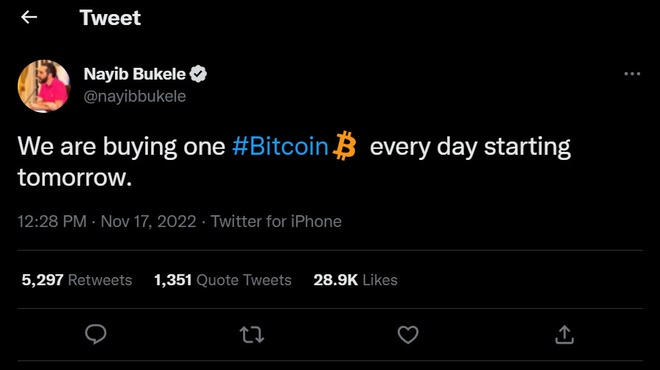Click the verified badge checkmark

click(198, 74)
